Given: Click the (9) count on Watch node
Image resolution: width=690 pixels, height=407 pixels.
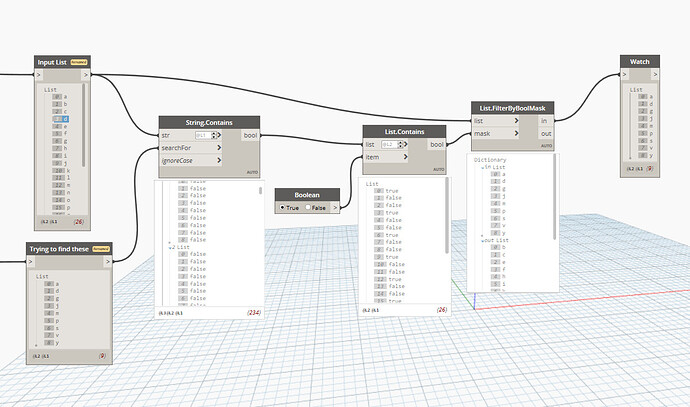Looking at the screenshot, I should (650, 169).
